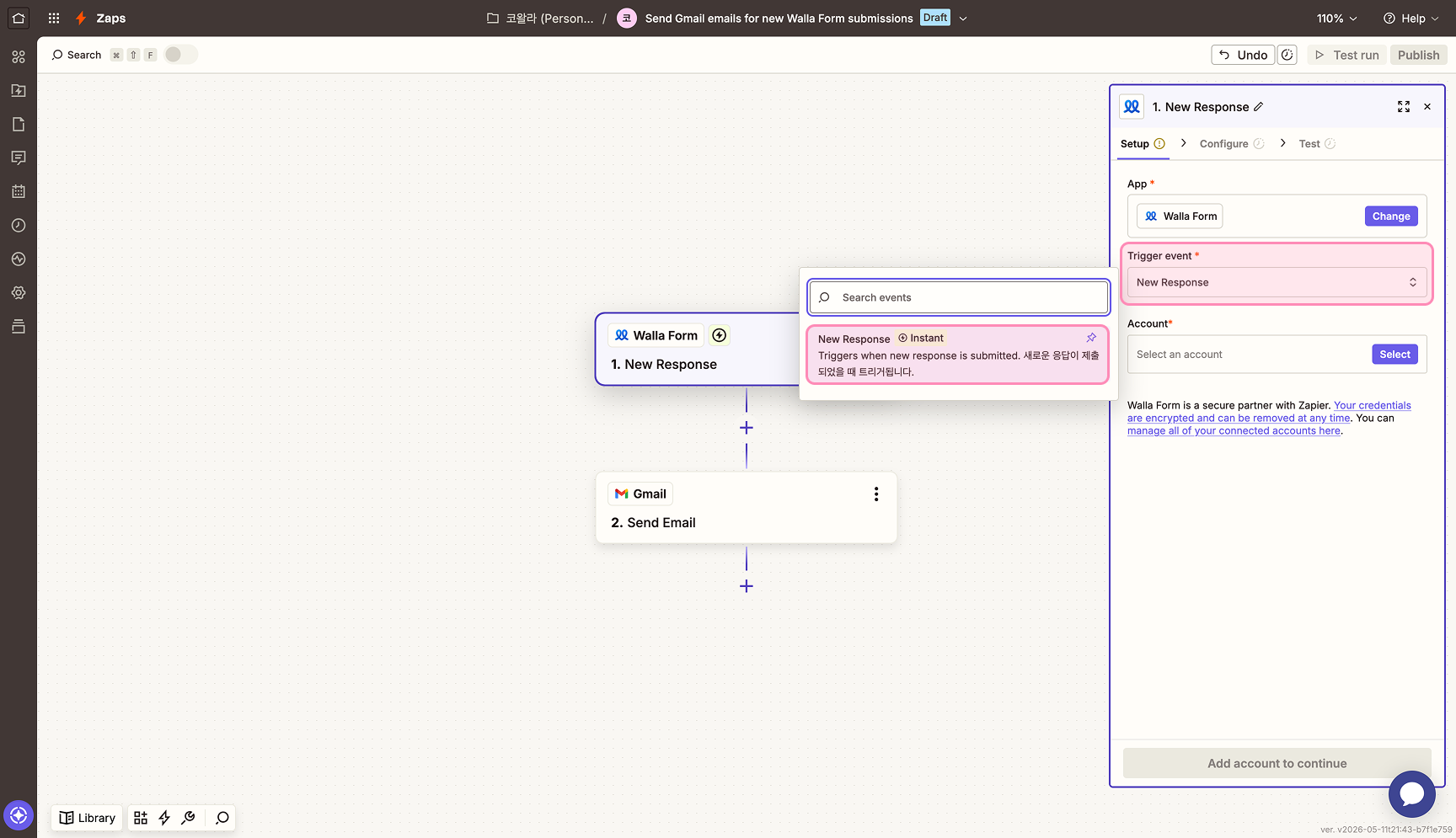Click the pencil icon to rename New Response
The width and height of the screenshot is (1456, 838).
click(1259, 107)
